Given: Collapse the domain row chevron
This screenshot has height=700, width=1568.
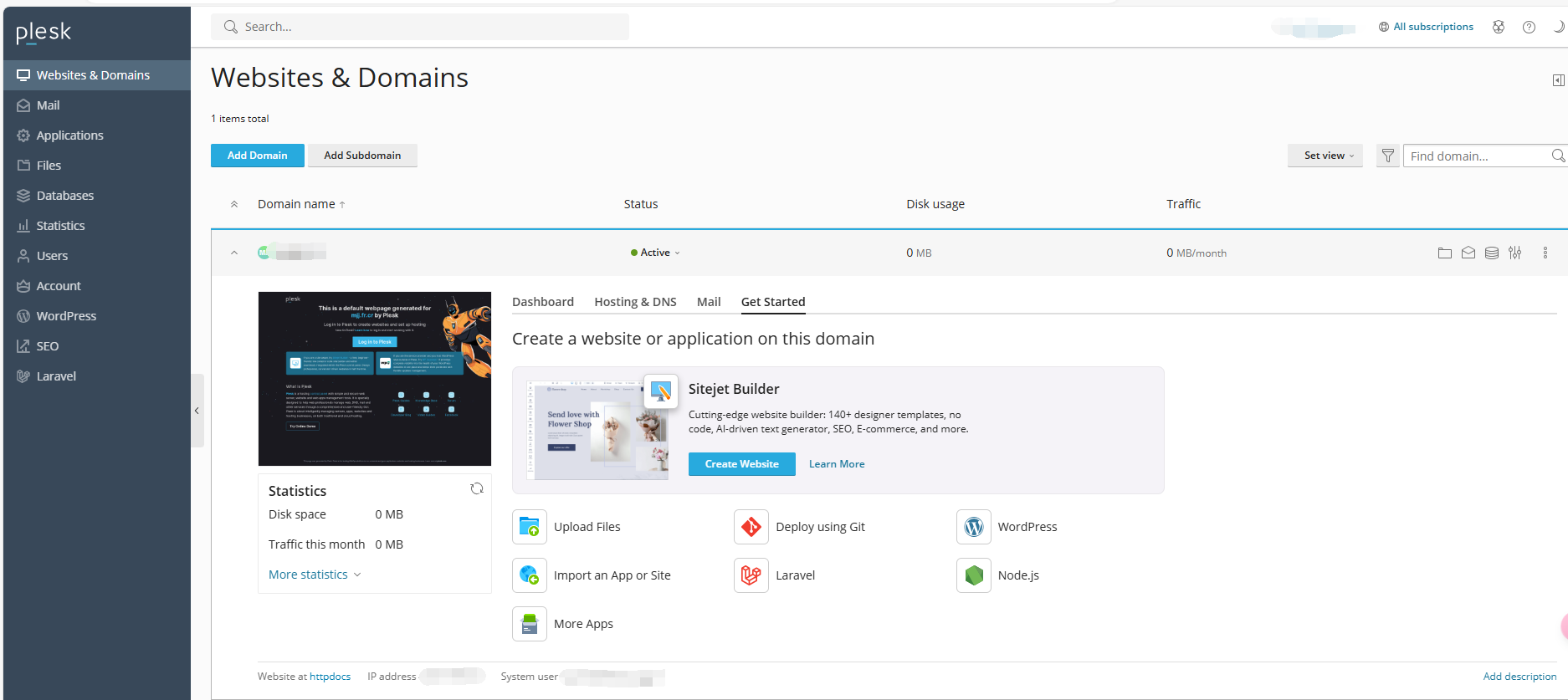Looking at the screenshot, I should 234,253.
